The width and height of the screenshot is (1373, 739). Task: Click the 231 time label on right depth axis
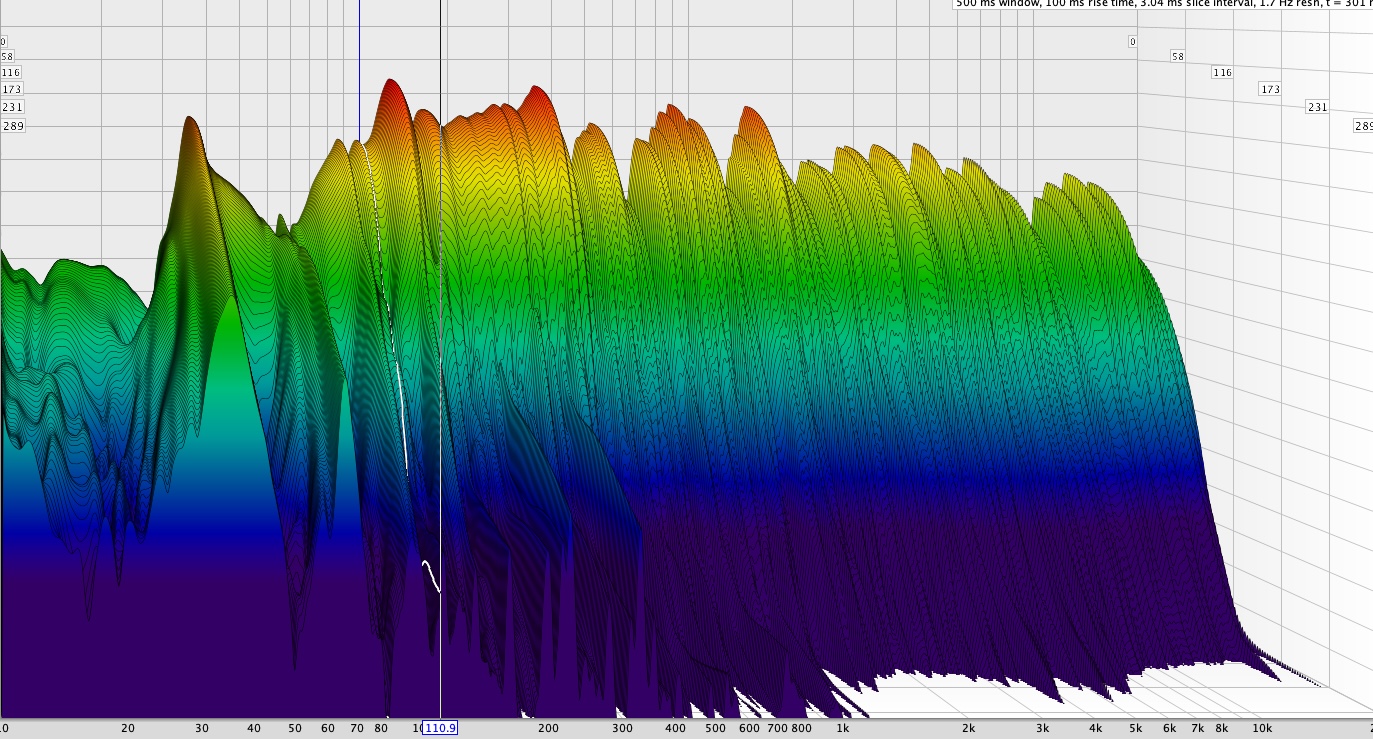[x=1317, y=108]
